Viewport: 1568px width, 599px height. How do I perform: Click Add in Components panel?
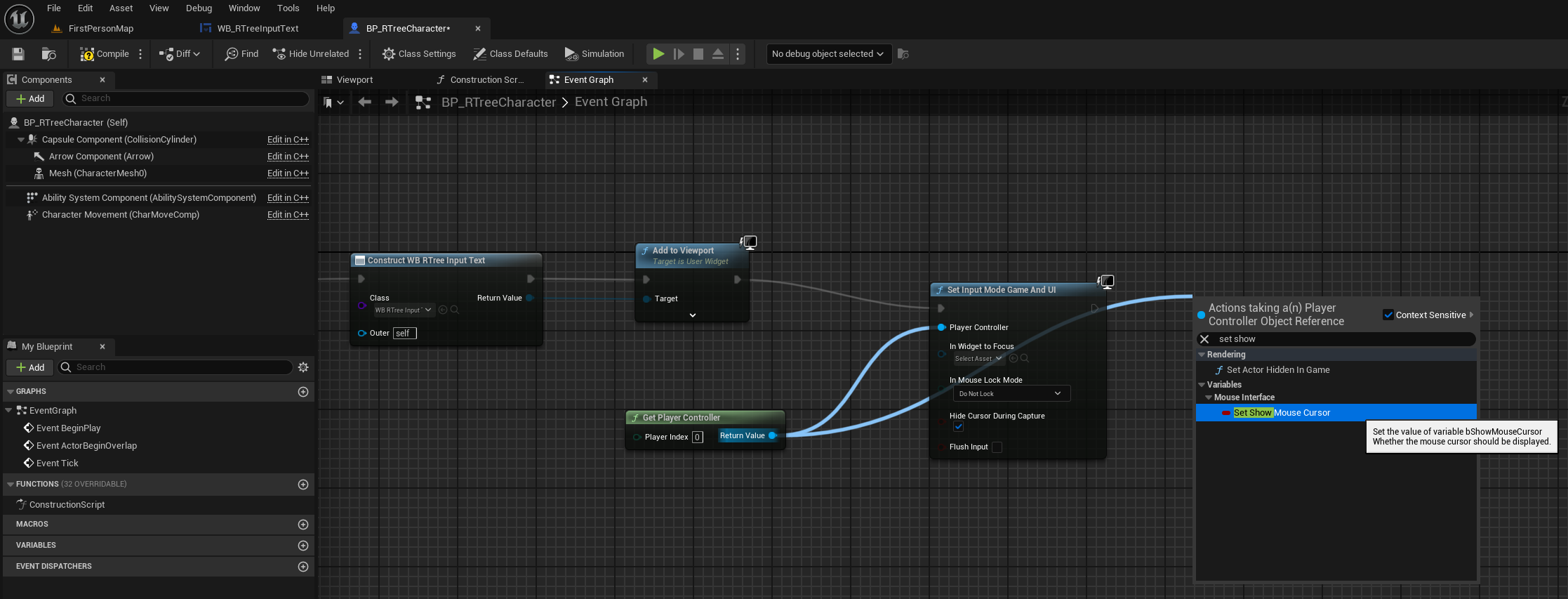click(30, 99)
